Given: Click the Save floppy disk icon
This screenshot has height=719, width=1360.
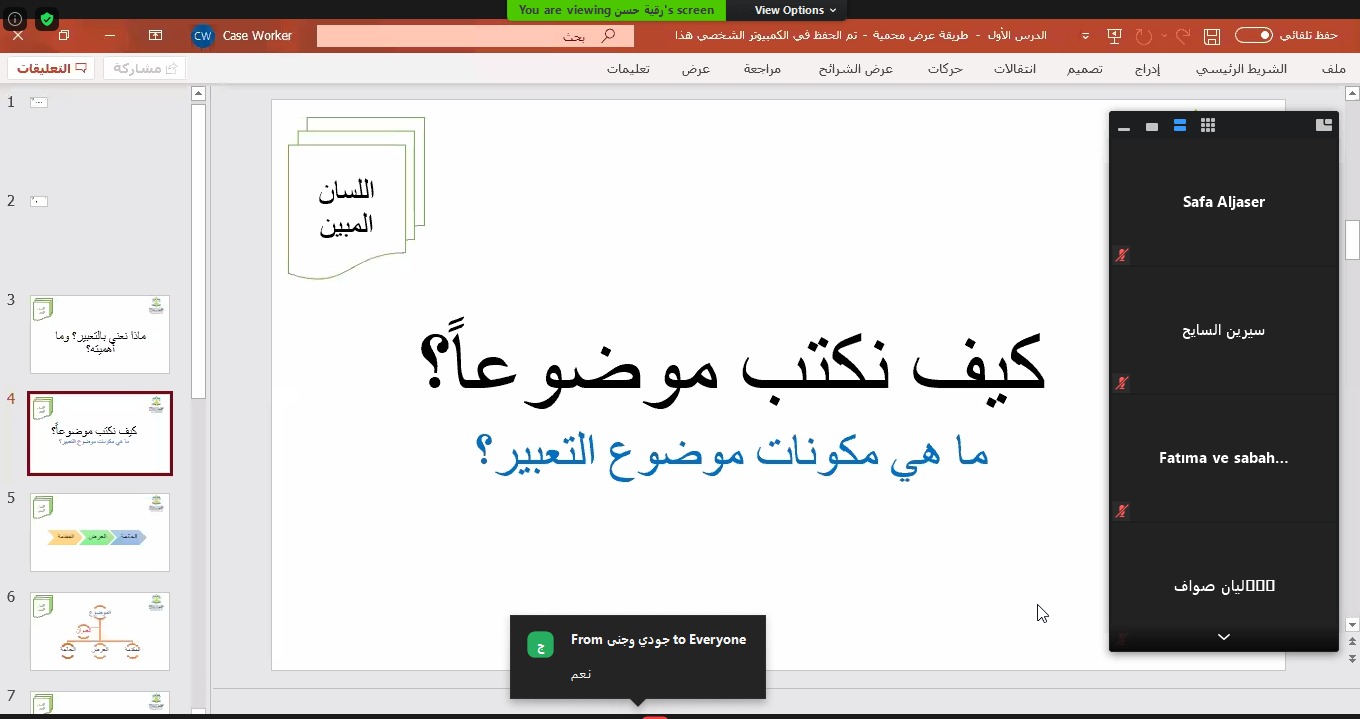Looking at the screenshot, I should pos(1212,36).
